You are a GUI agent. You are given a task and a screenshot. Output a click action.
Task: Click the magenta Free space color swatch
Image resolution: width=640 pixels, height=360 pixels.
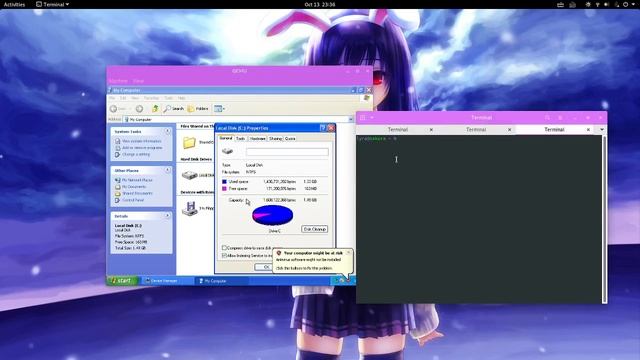coord(224,189)
